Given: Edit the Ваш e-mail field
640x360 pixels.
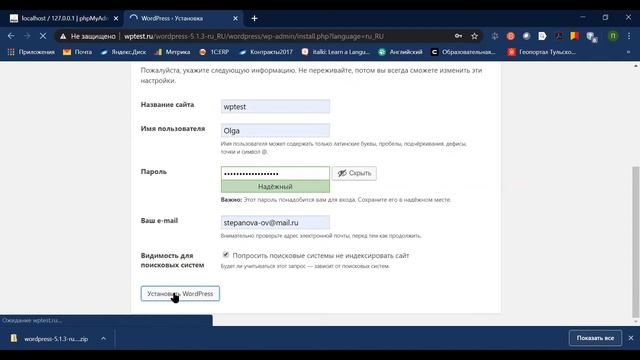Looking at the screenshot, I should click(x=275, y=223).
